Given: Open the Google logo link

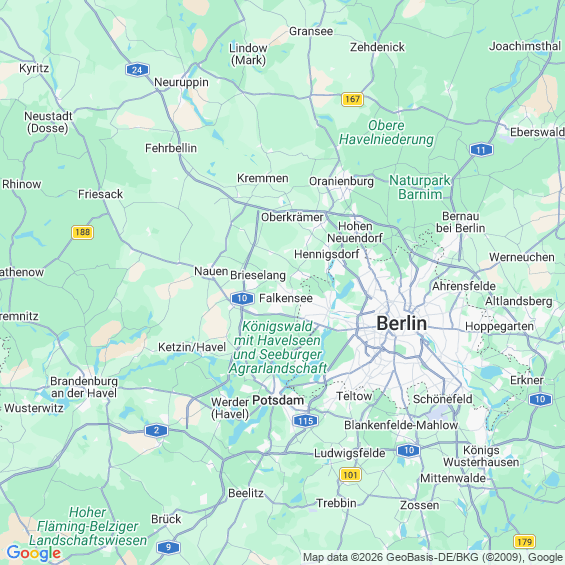Looking at the screenshot, I should click(x=34, y=553).
